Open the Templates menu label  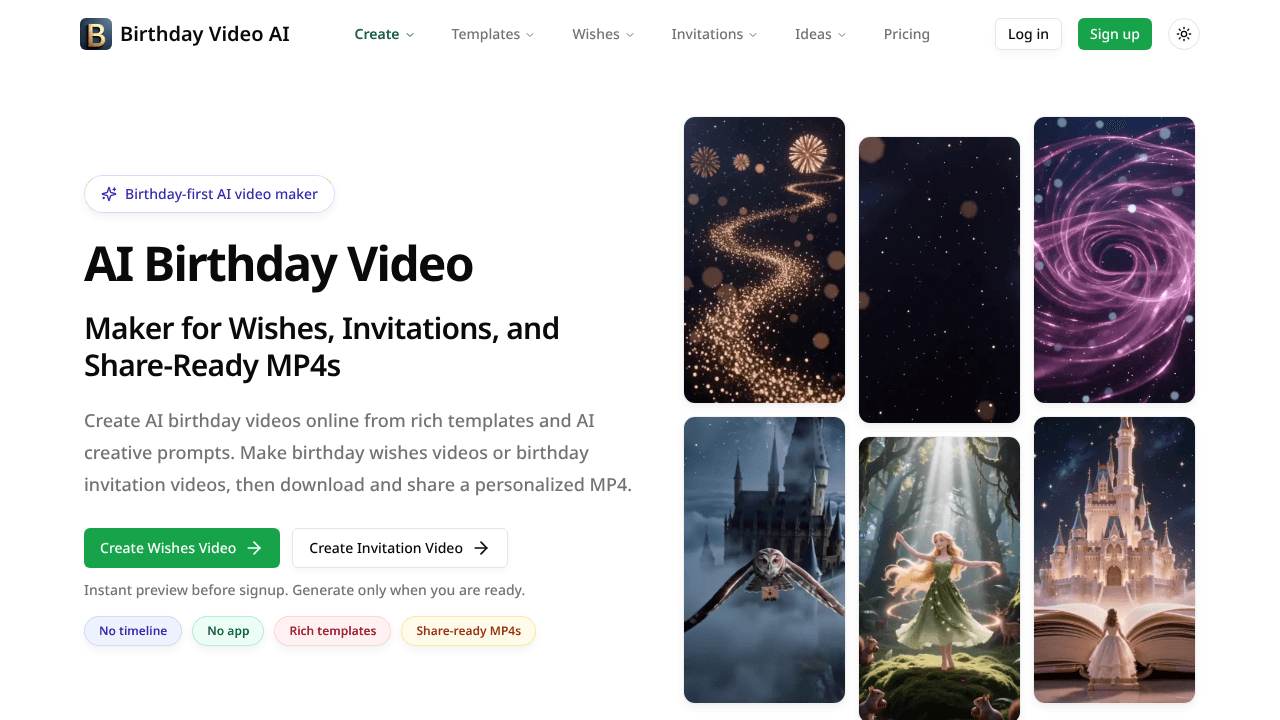pyautogui.click(x=485, y=34)
